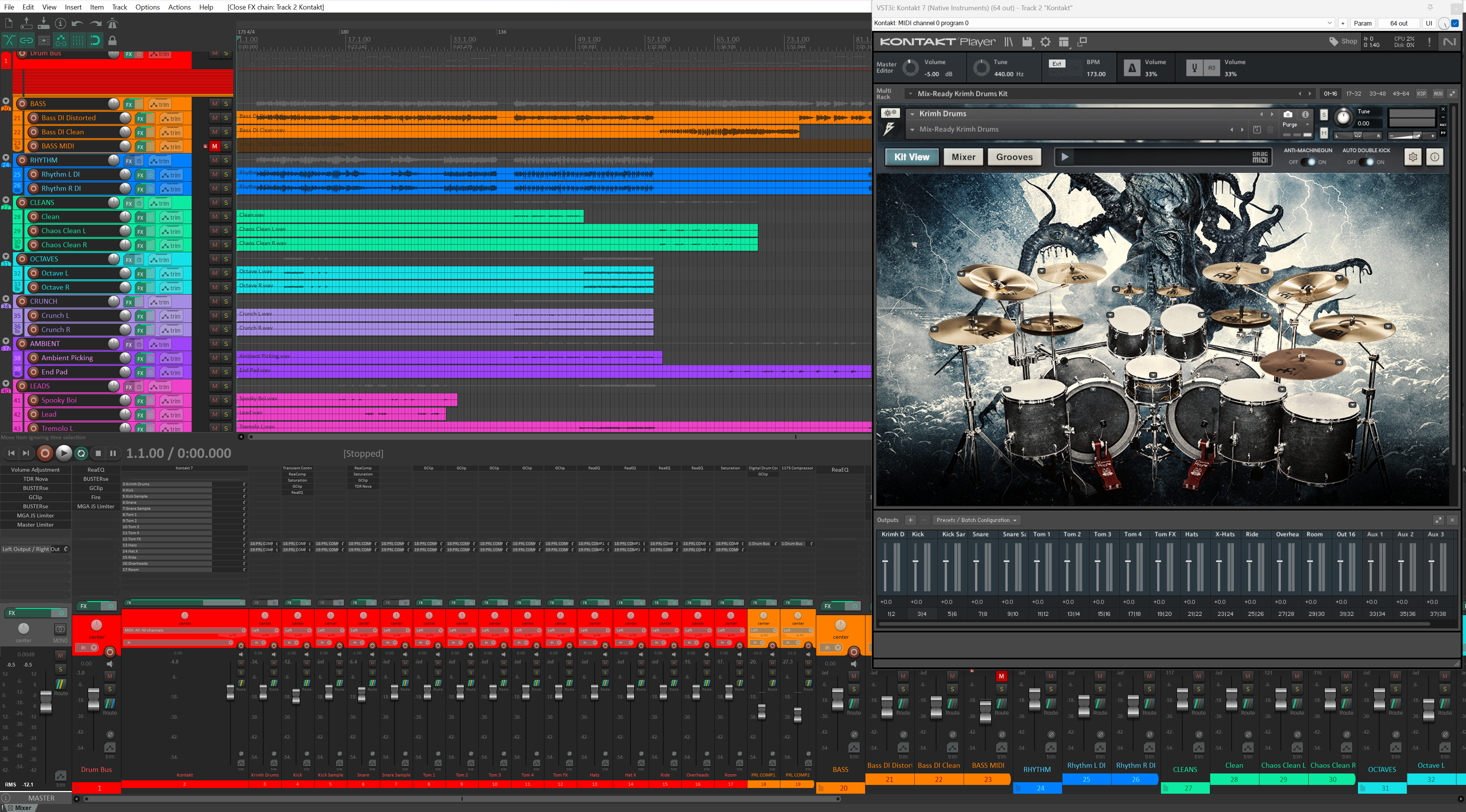Click the lock icon in toolbar
1466x812 pixels.
tap(112, 40)
